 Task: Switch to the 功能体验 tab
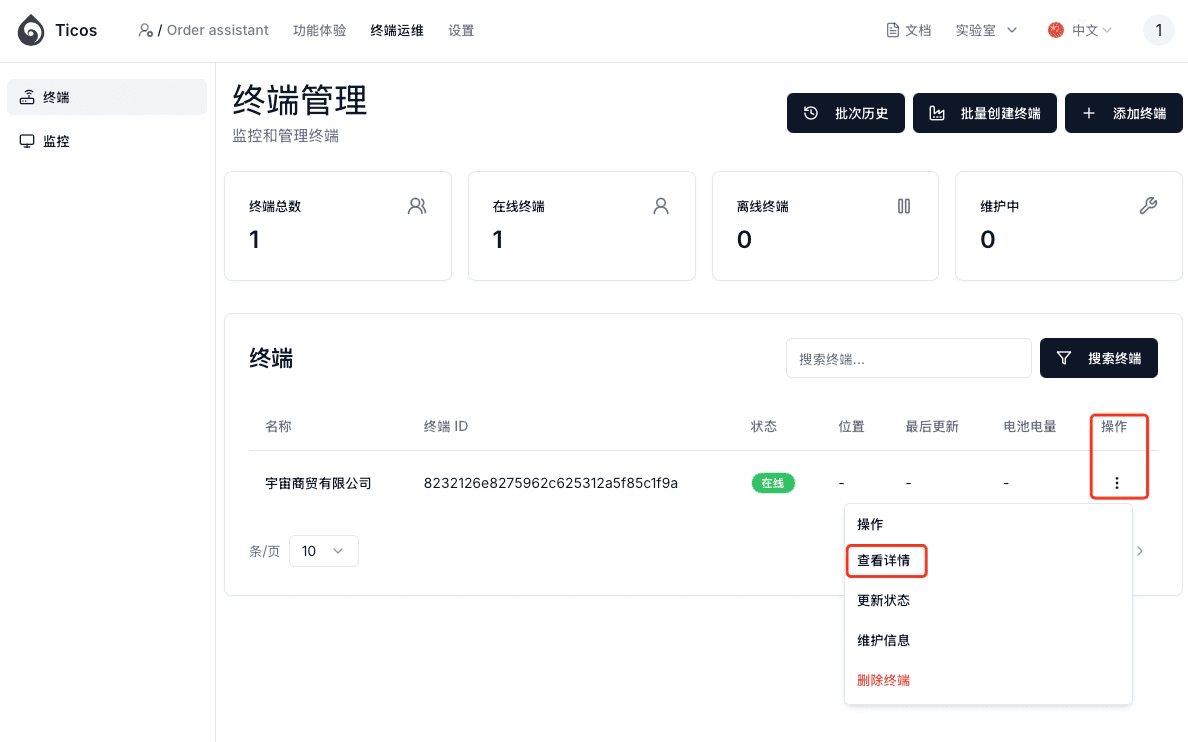(319, 31)
